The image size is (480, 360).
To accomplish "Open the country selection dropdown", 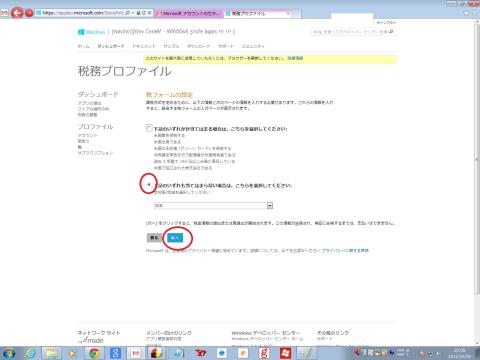I will (x=213, y=206).
